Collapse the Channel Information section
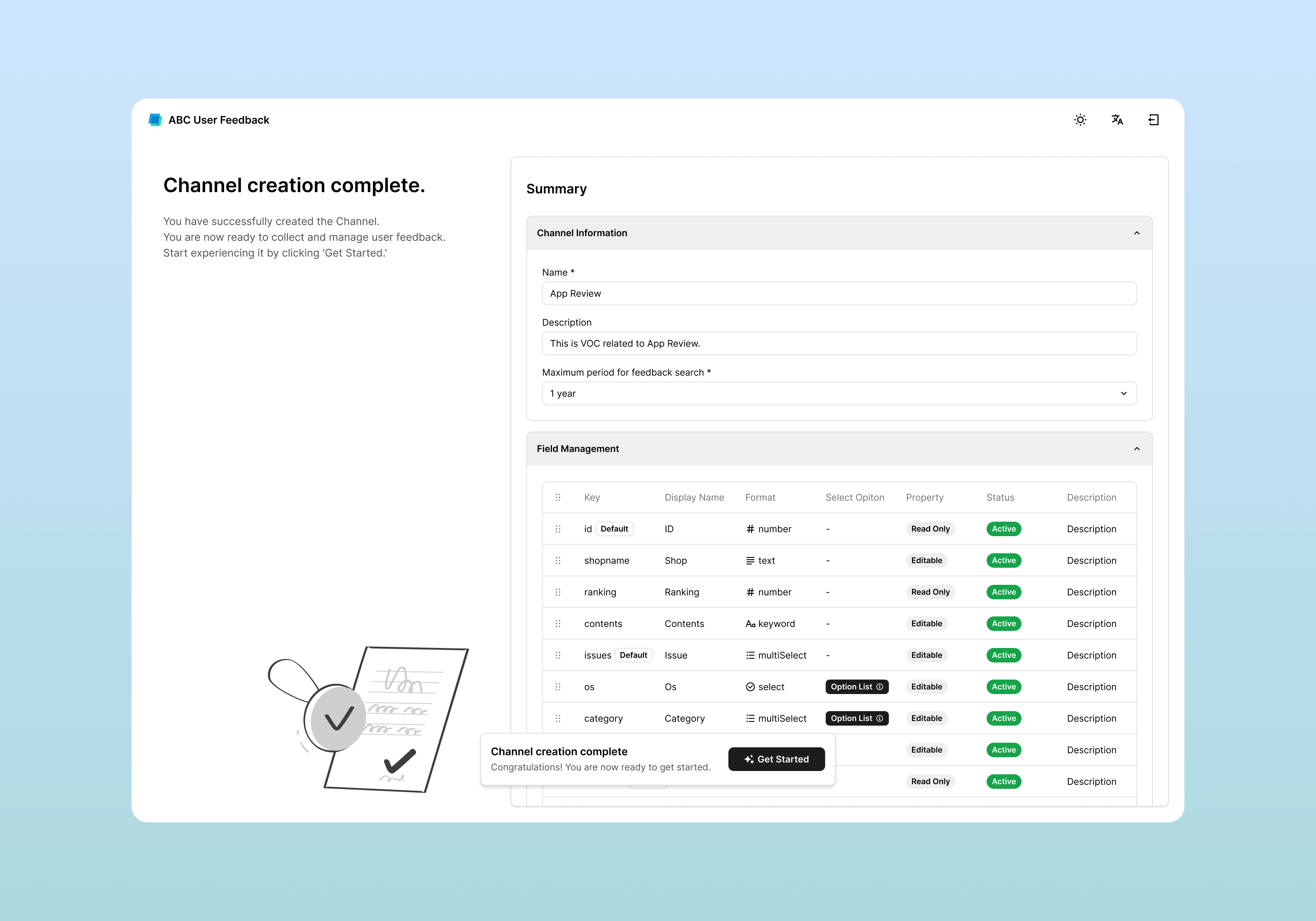 tap(1137, 233)
